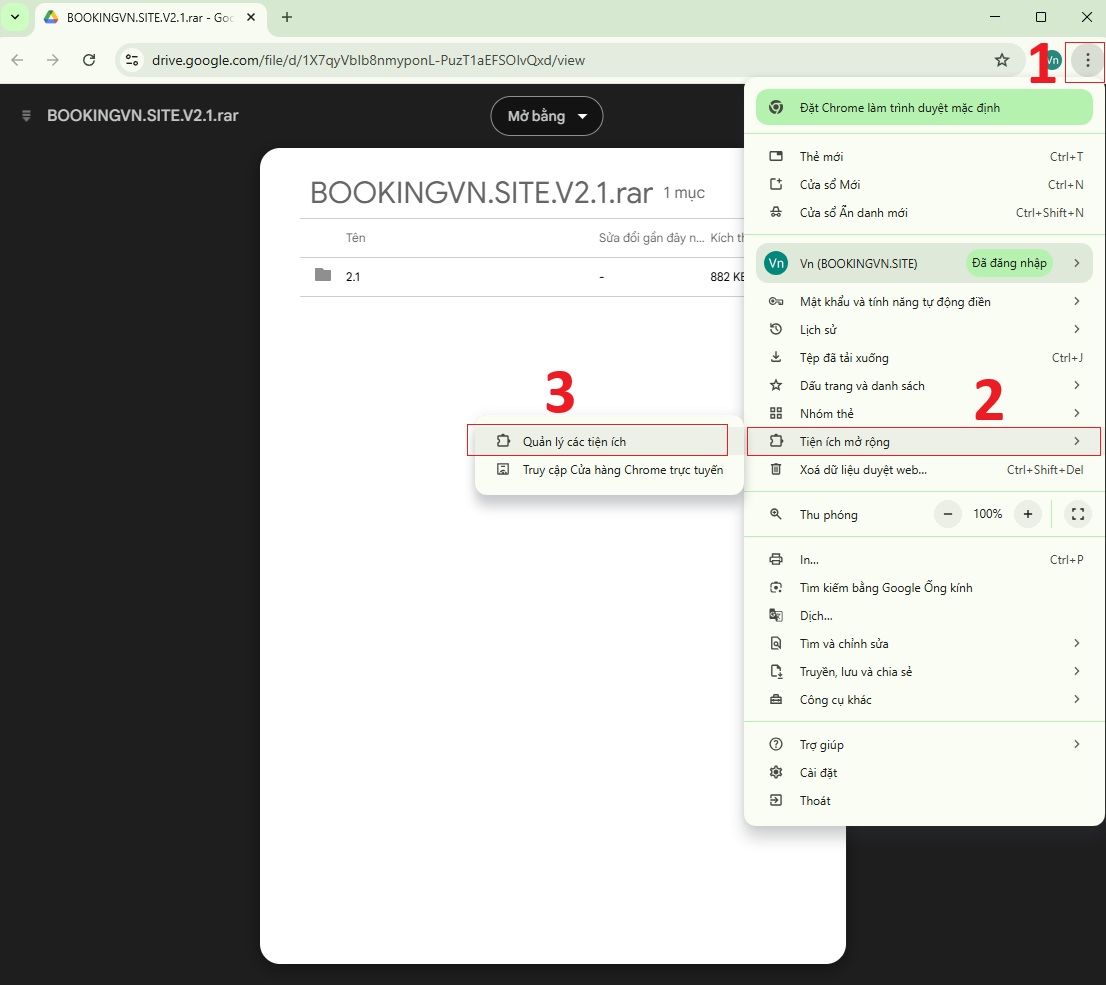
Task: Click the printer icon
Action: (776, 560)
